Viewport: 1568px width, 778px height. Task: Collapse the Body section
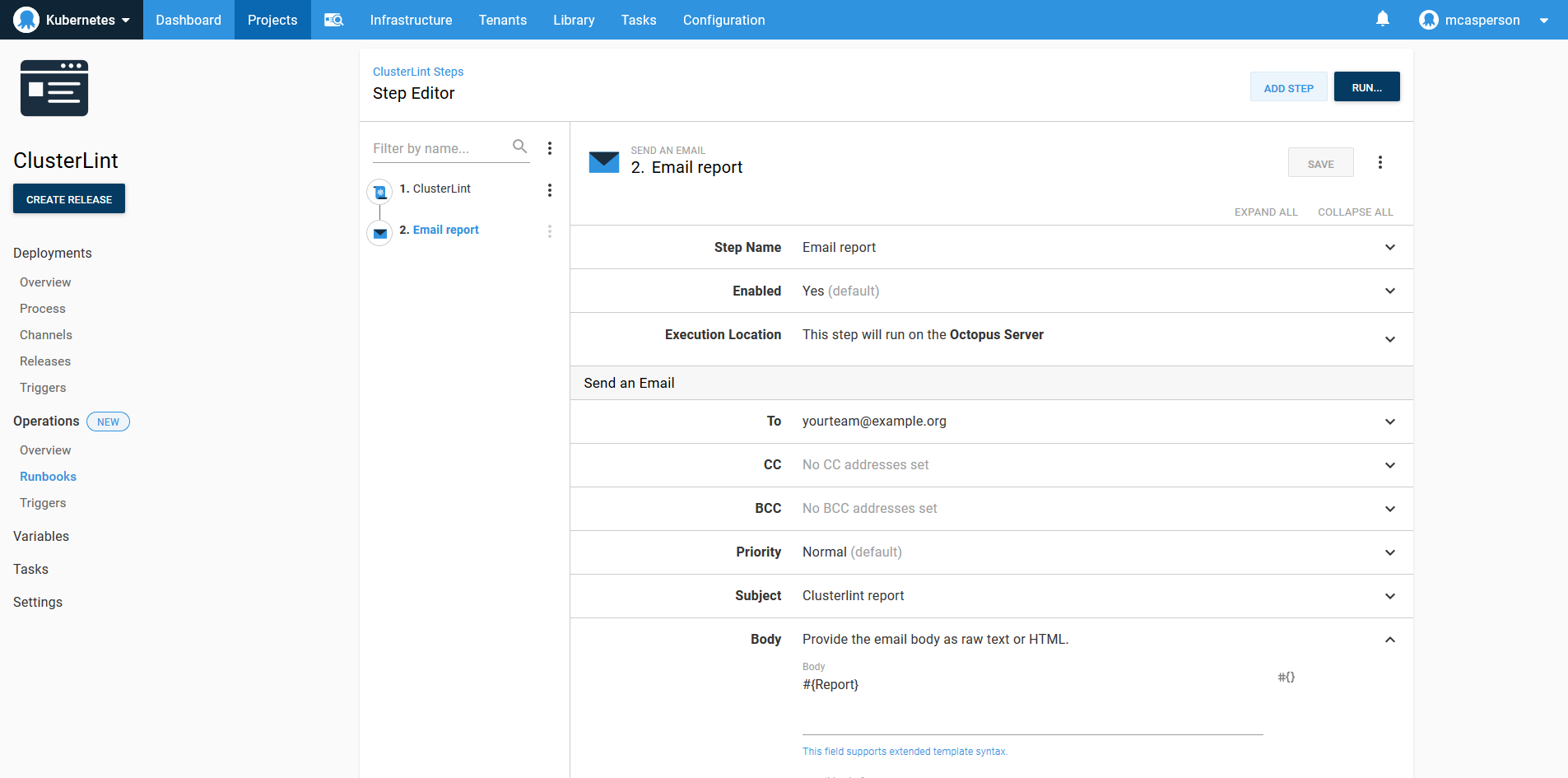click(x=1390, y=639)
